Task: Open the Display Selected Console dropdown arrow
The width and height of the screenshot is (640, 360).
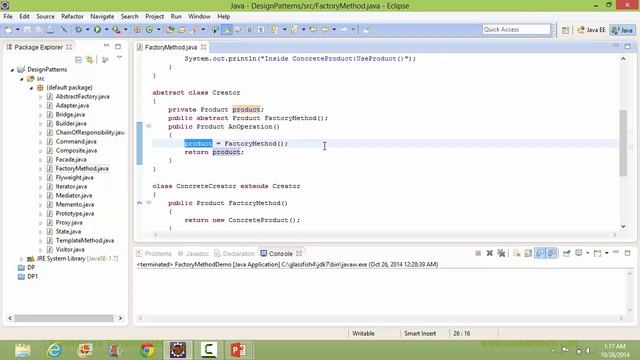Action: click(x=588, y=253)
